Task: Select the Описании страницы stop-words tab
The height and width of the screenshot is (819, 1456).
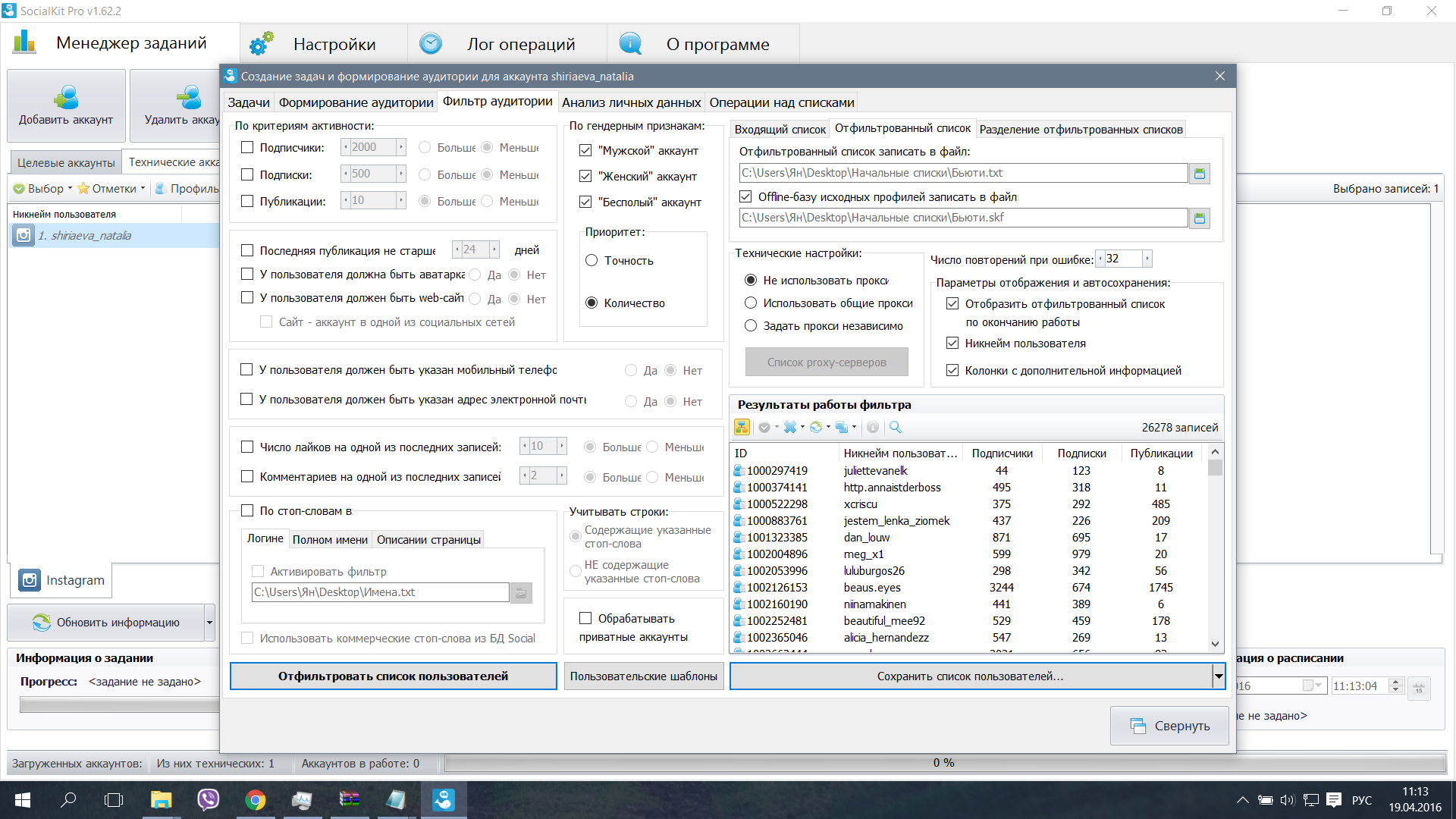Action: click(428, 540)
